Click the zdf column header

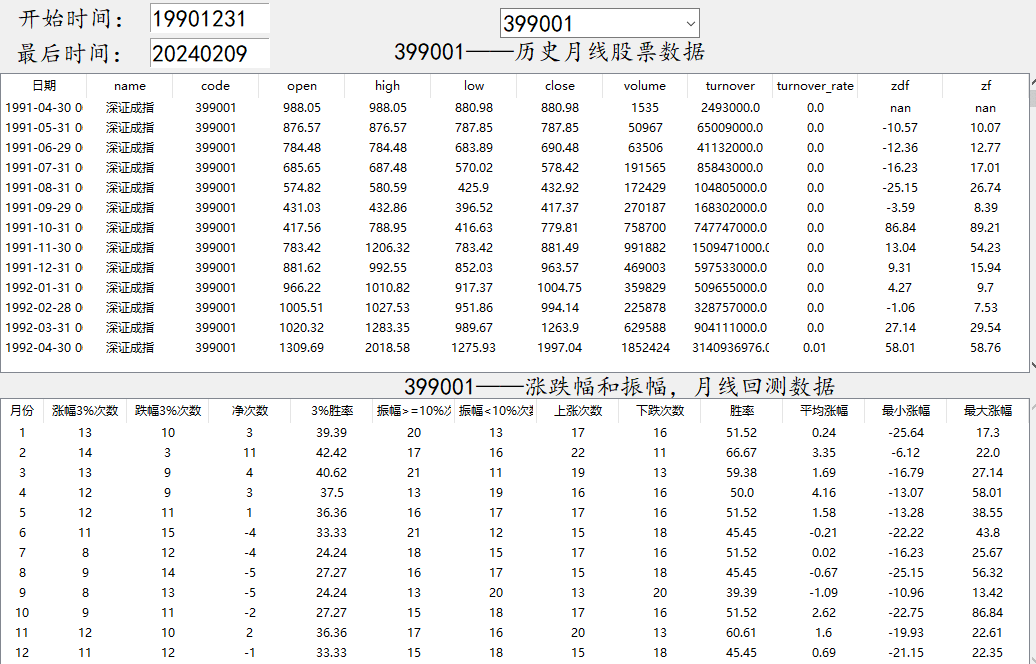[900, 86]
